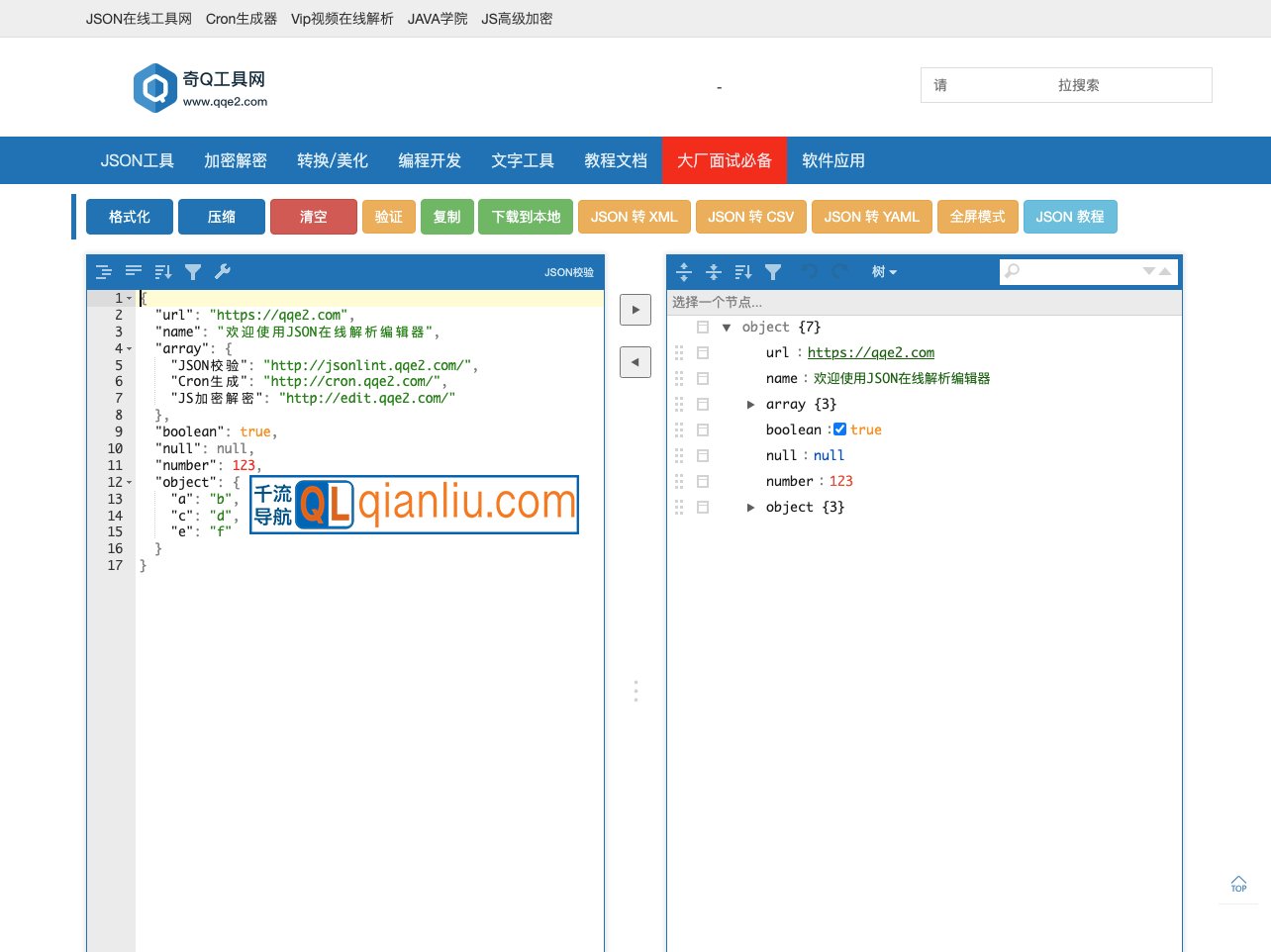The height and width of the screenshot is (952, 1271).
Task: Copy JSON to the right tree panel arrow
Action: click(635, 310)
